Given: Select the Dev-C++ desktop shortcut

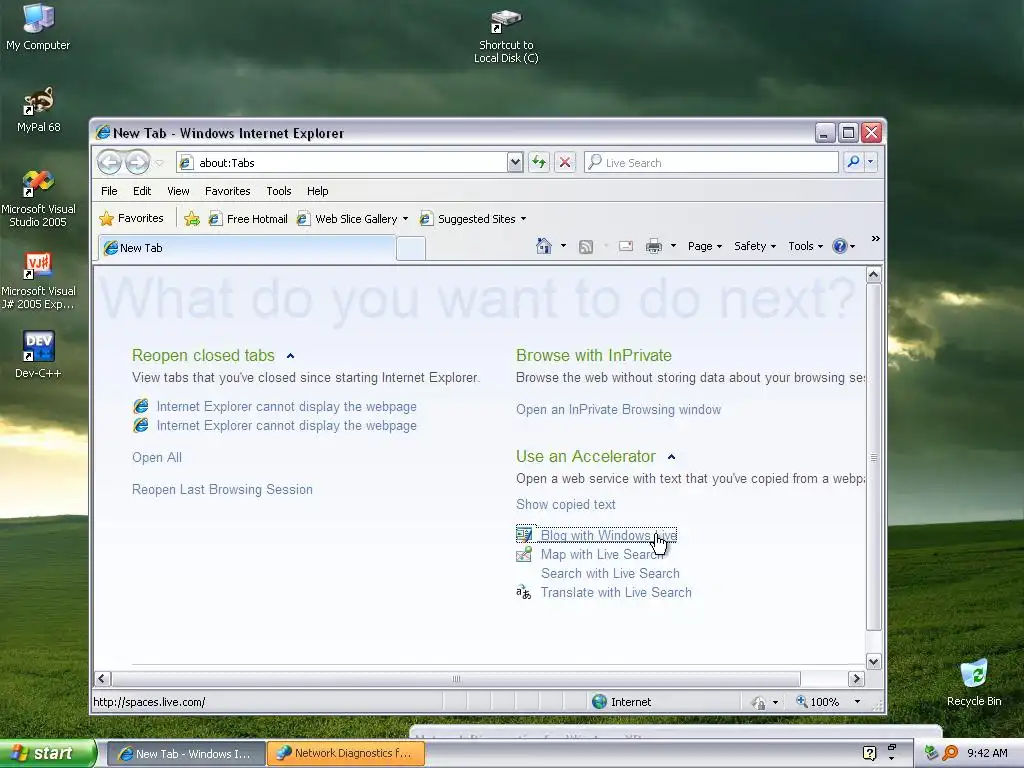Looking at the screenshot, I should (x=38, y=355).
